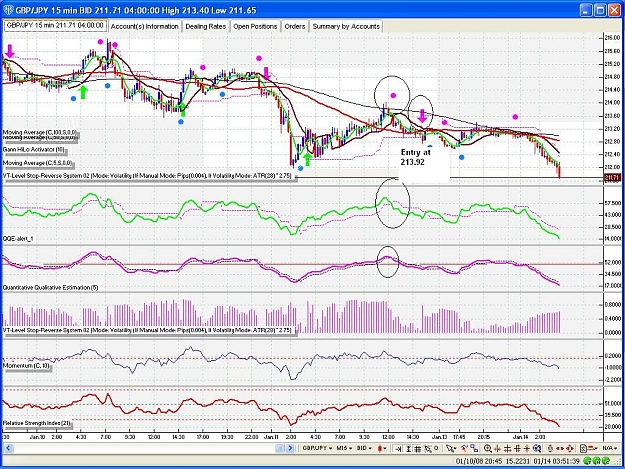625x469 pixels.
Task: Click the Quantitative Qualitative Estimation(5) label
Action: pos(50,287)
